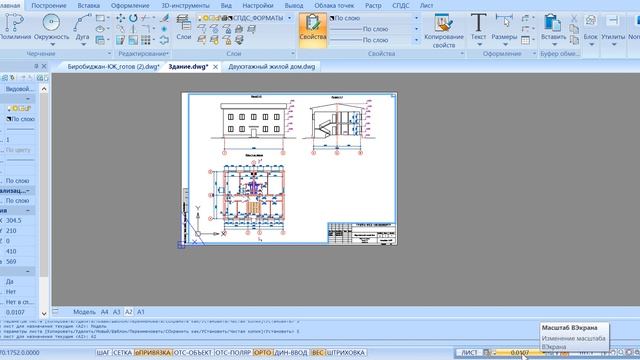640x360 pixels.
Task: Open the Слои layers manager
Action: click(x=184, y=27)
